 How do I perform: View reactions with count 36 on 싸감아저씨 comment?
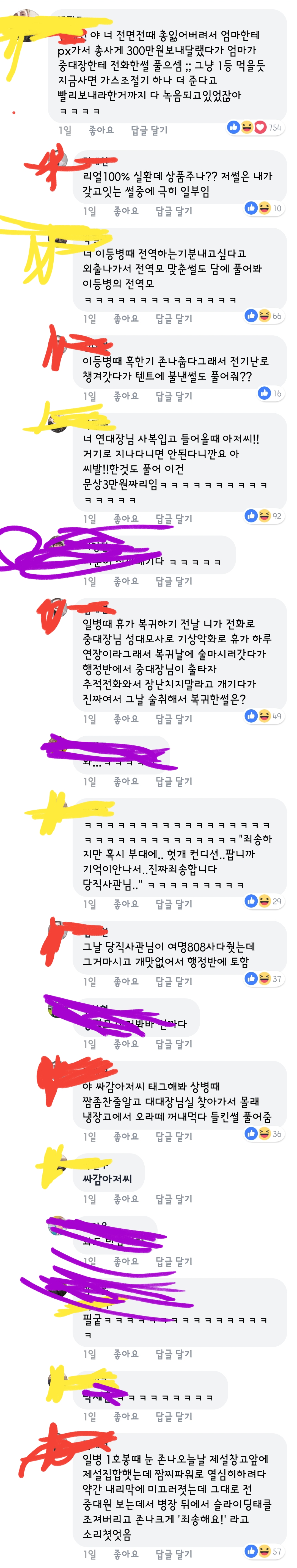pyautogui.click(x=263, y=1133)
